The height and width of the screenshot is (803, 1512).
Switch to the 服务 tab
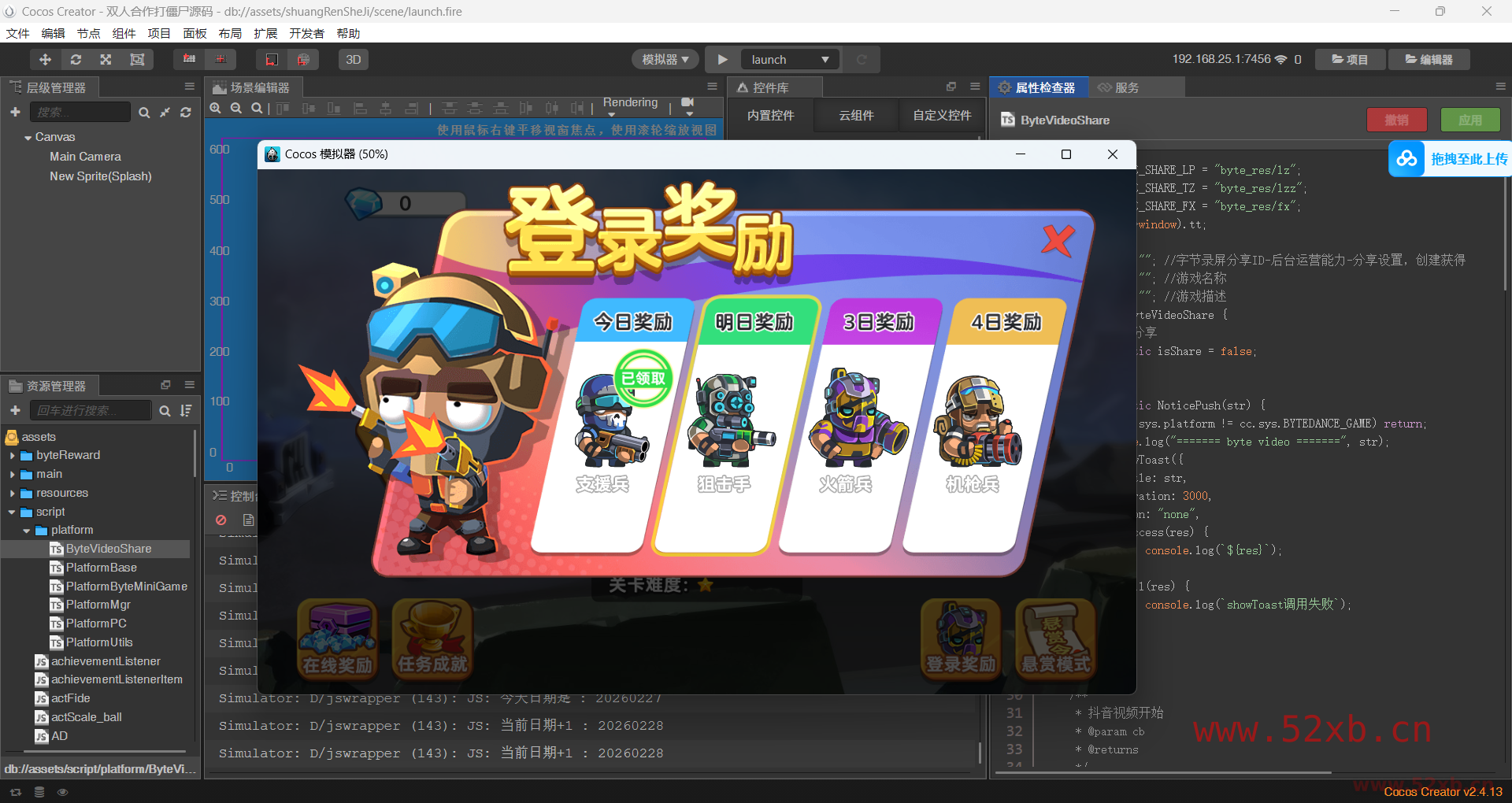(1128, 87)
